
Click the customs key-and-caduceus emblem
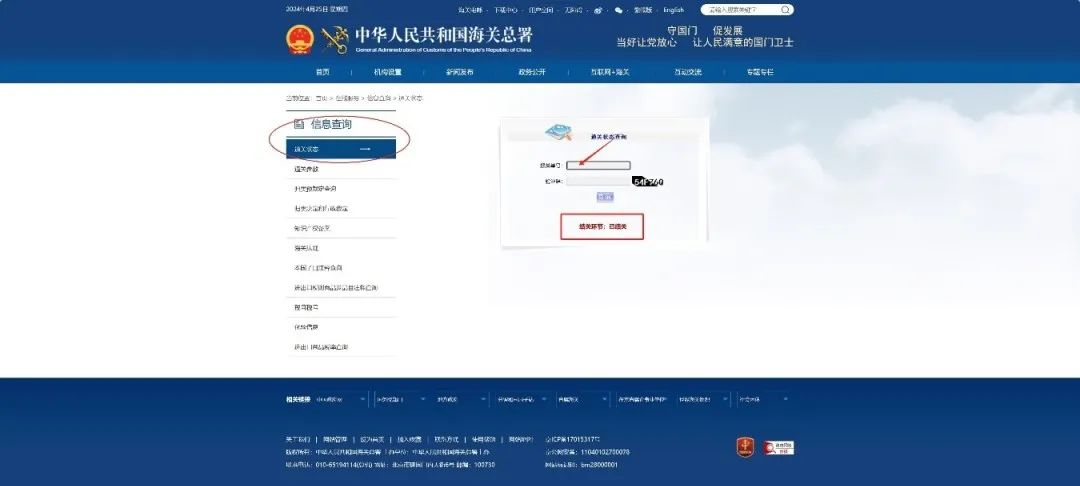click(335, 40)
